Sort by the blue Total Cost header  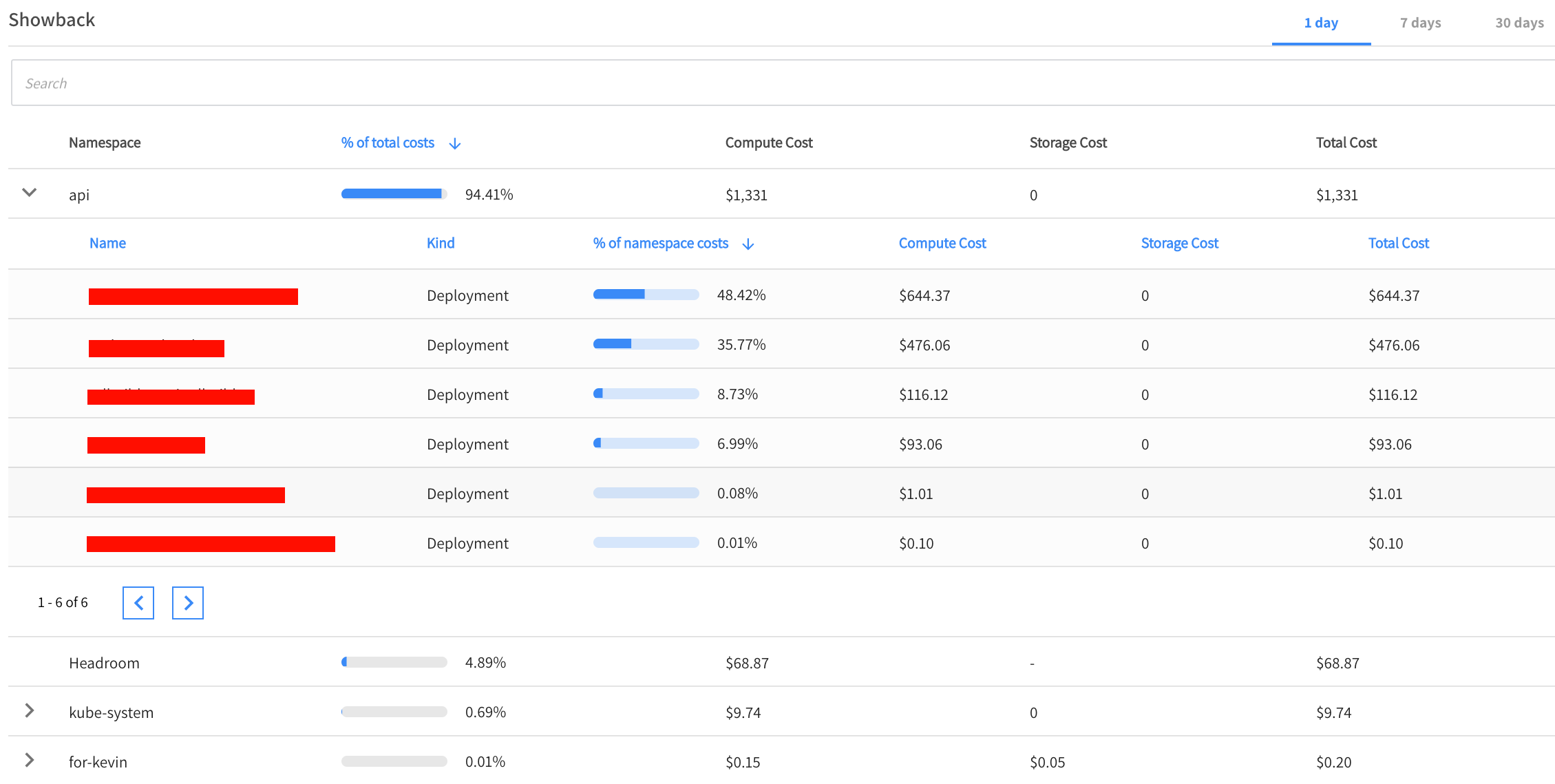[x=1398, y=243]
